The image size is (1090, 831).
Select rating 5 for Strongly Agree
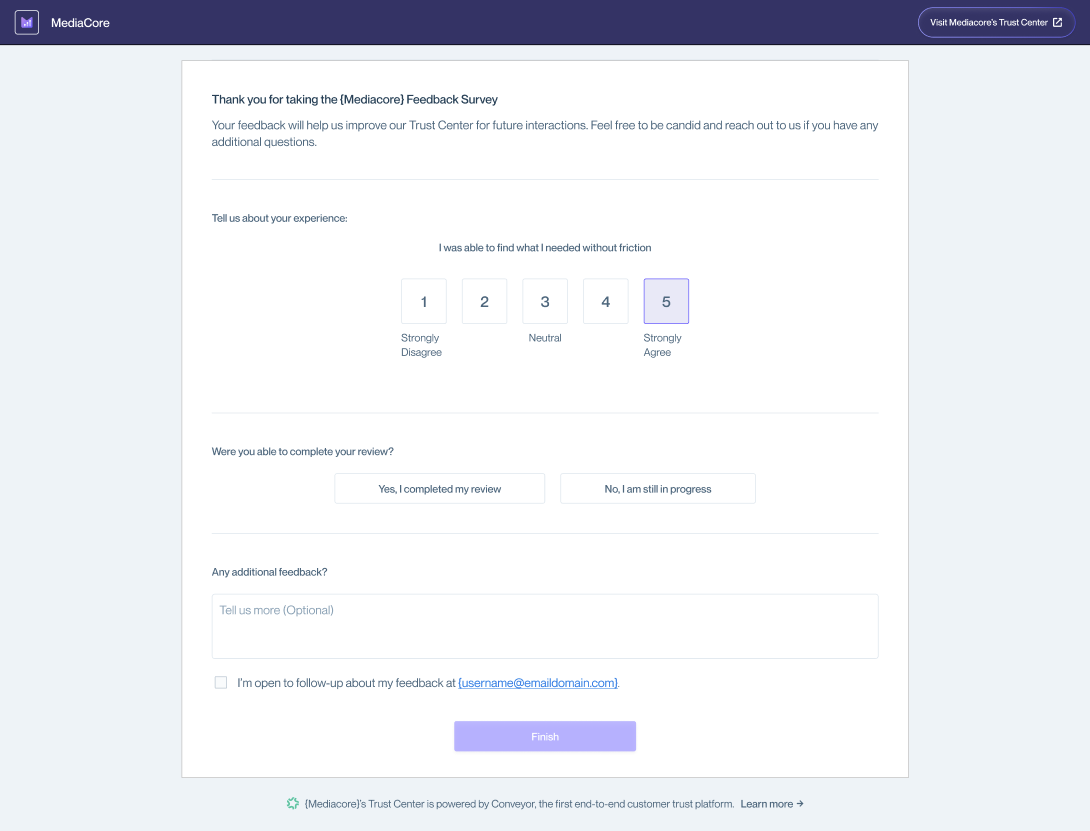(x=666, y=300)
